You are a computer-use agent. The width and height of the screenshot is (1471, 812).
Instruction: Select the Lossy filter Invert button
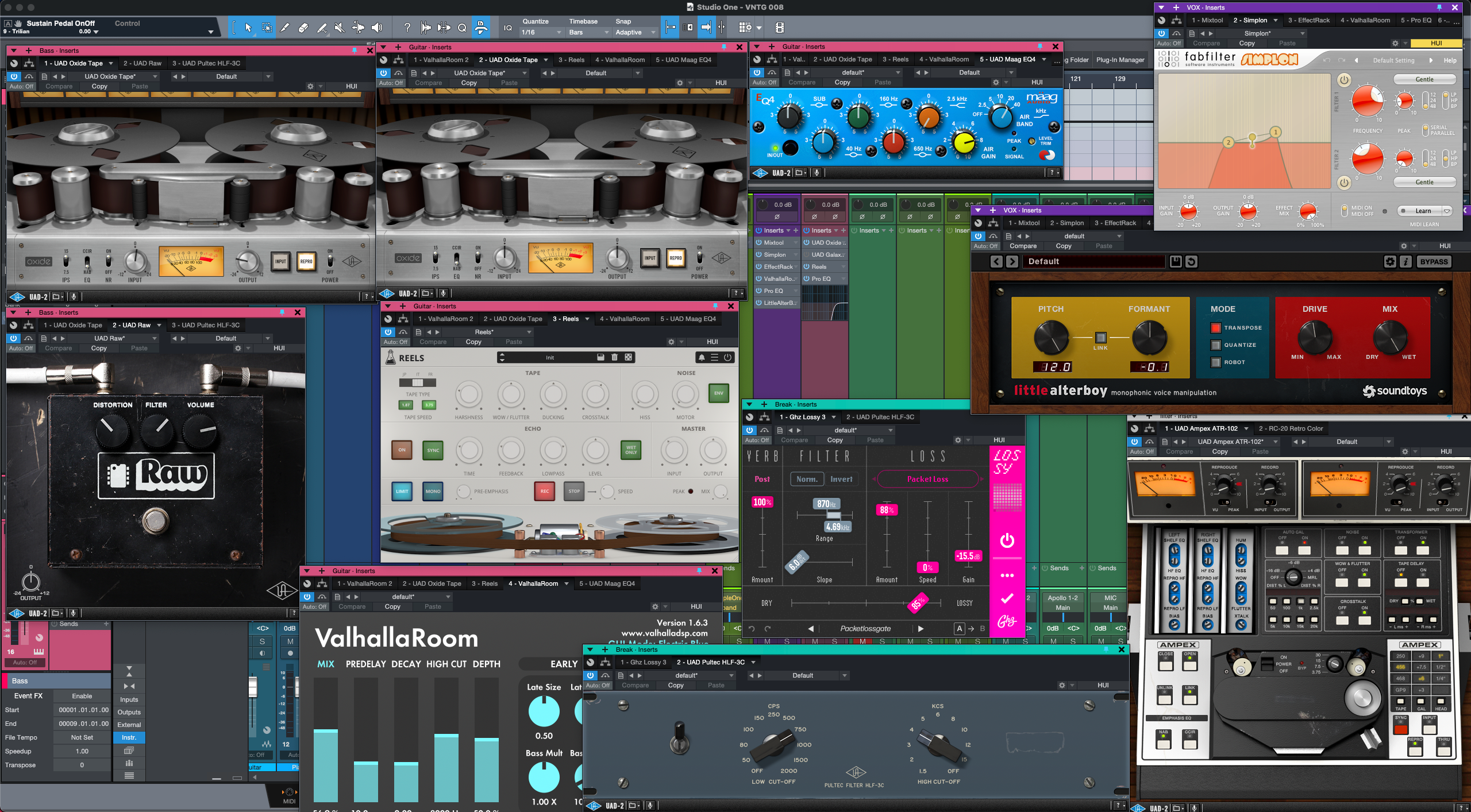(841, 479)
